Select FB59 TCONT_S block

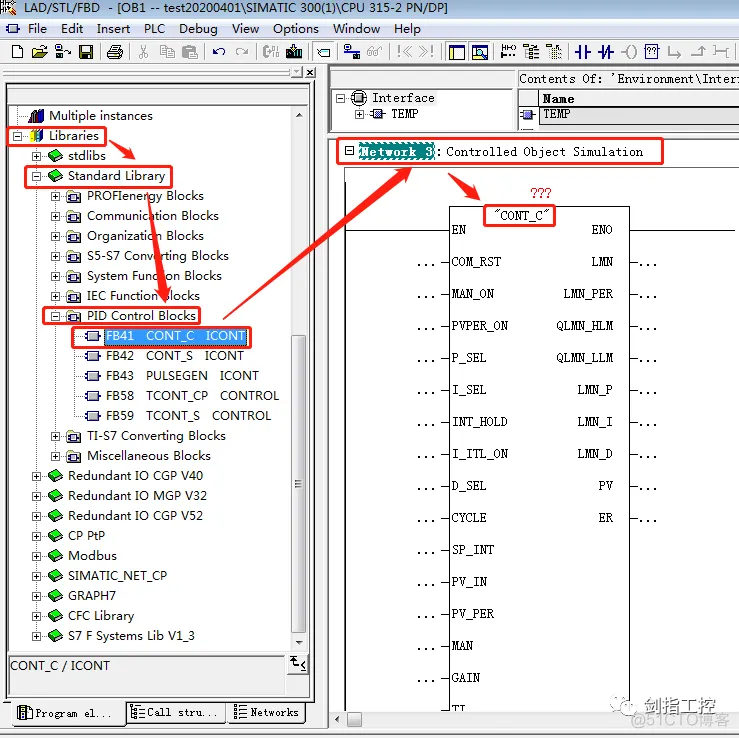click(188, 416)
